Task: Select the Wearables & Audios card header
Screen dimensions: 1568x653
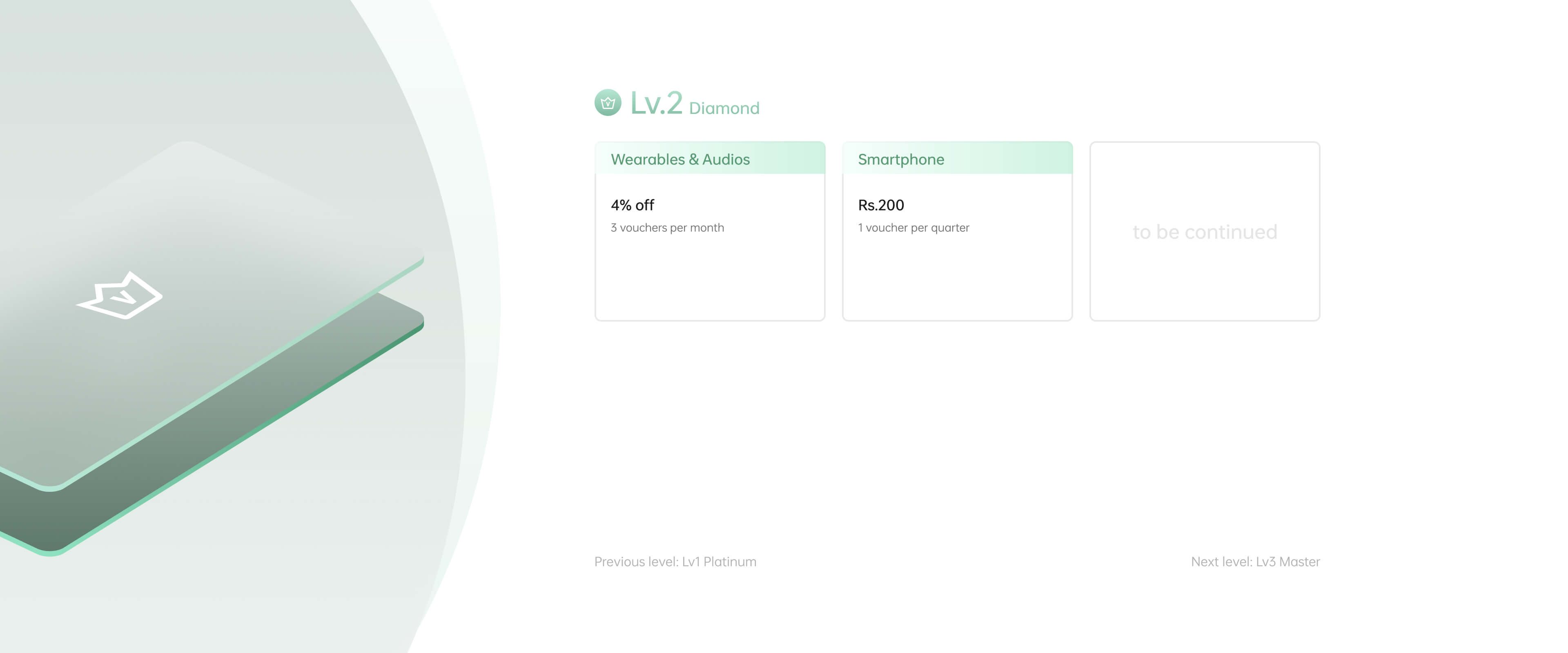Action: (x=710, y=159)
